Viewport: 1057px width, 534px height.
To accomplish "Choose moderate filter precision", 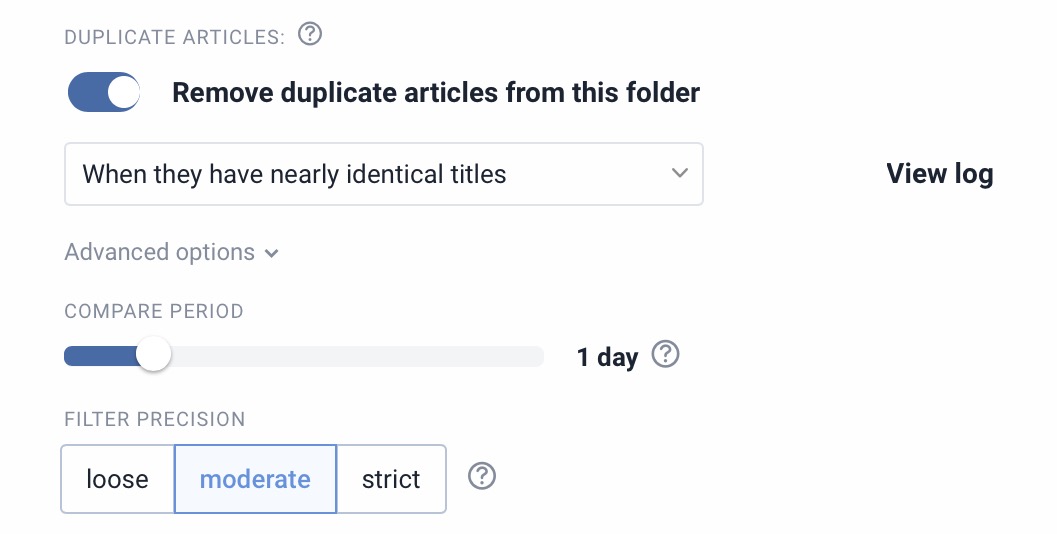I will pyautogui.click(x=255, y=479).
